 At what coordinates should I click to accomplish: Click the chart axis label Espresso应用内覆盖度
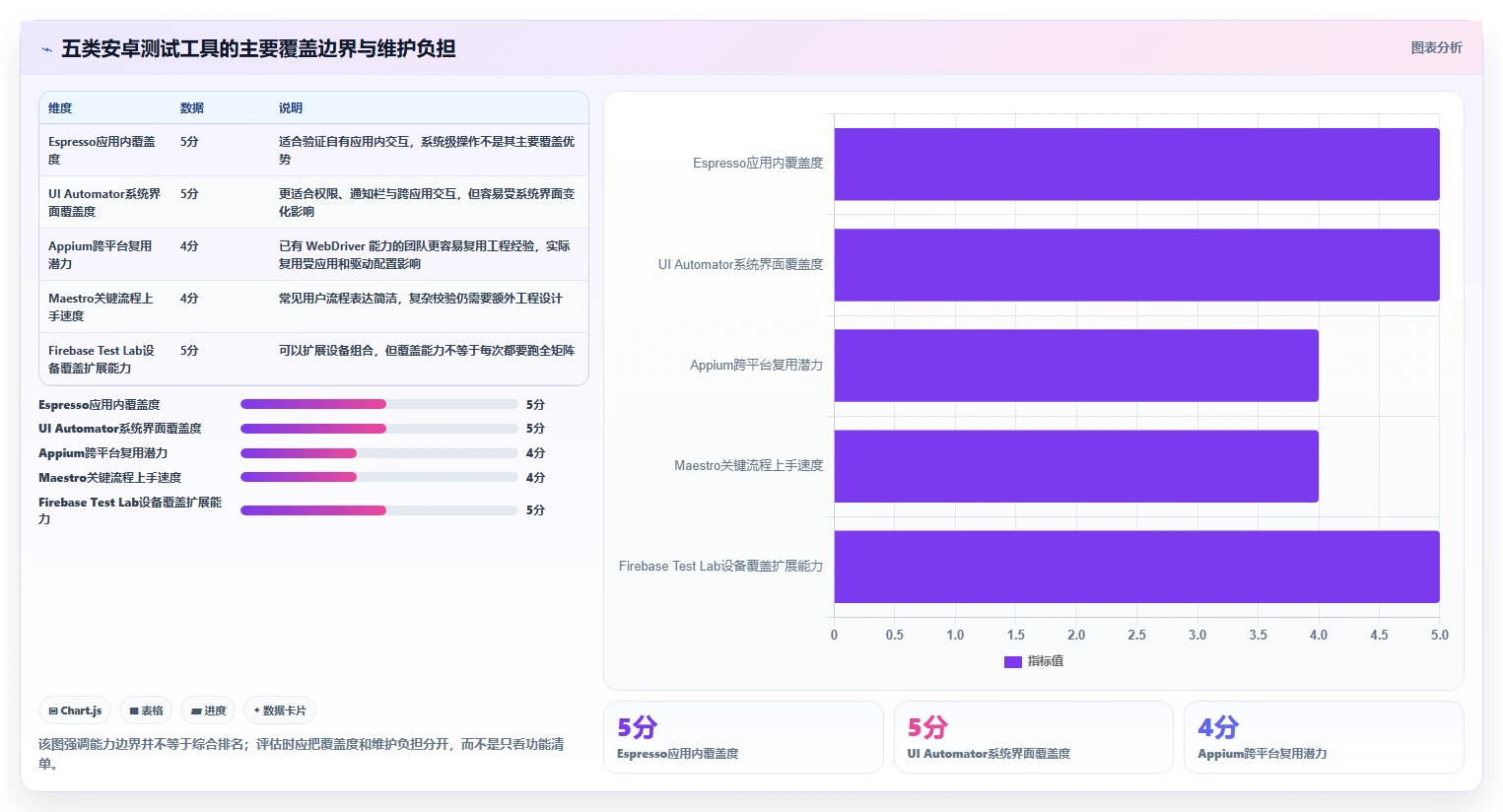758,164
